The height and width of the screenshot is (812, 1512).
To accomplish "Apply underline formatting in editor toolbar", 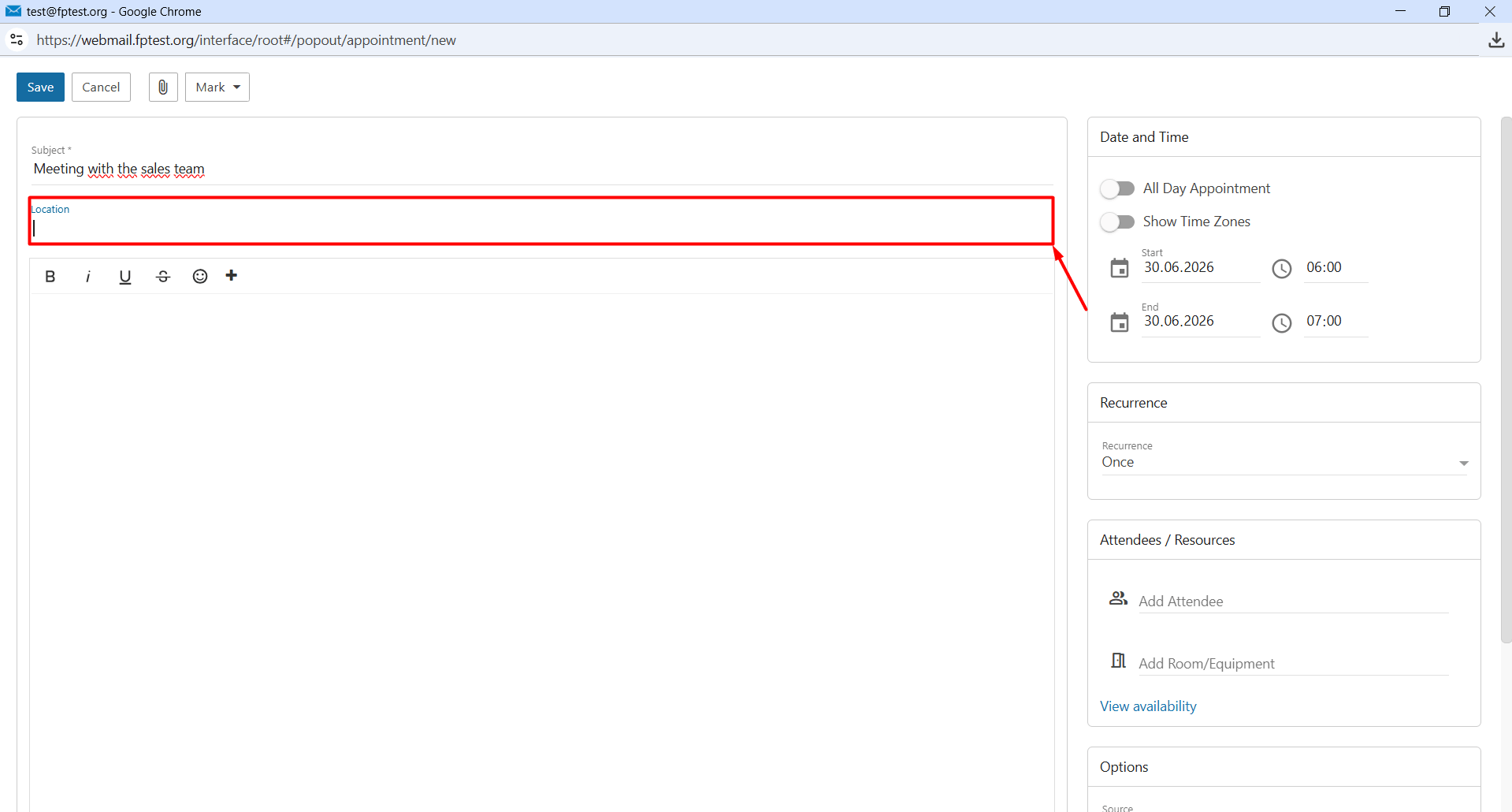I will [124, 277].
